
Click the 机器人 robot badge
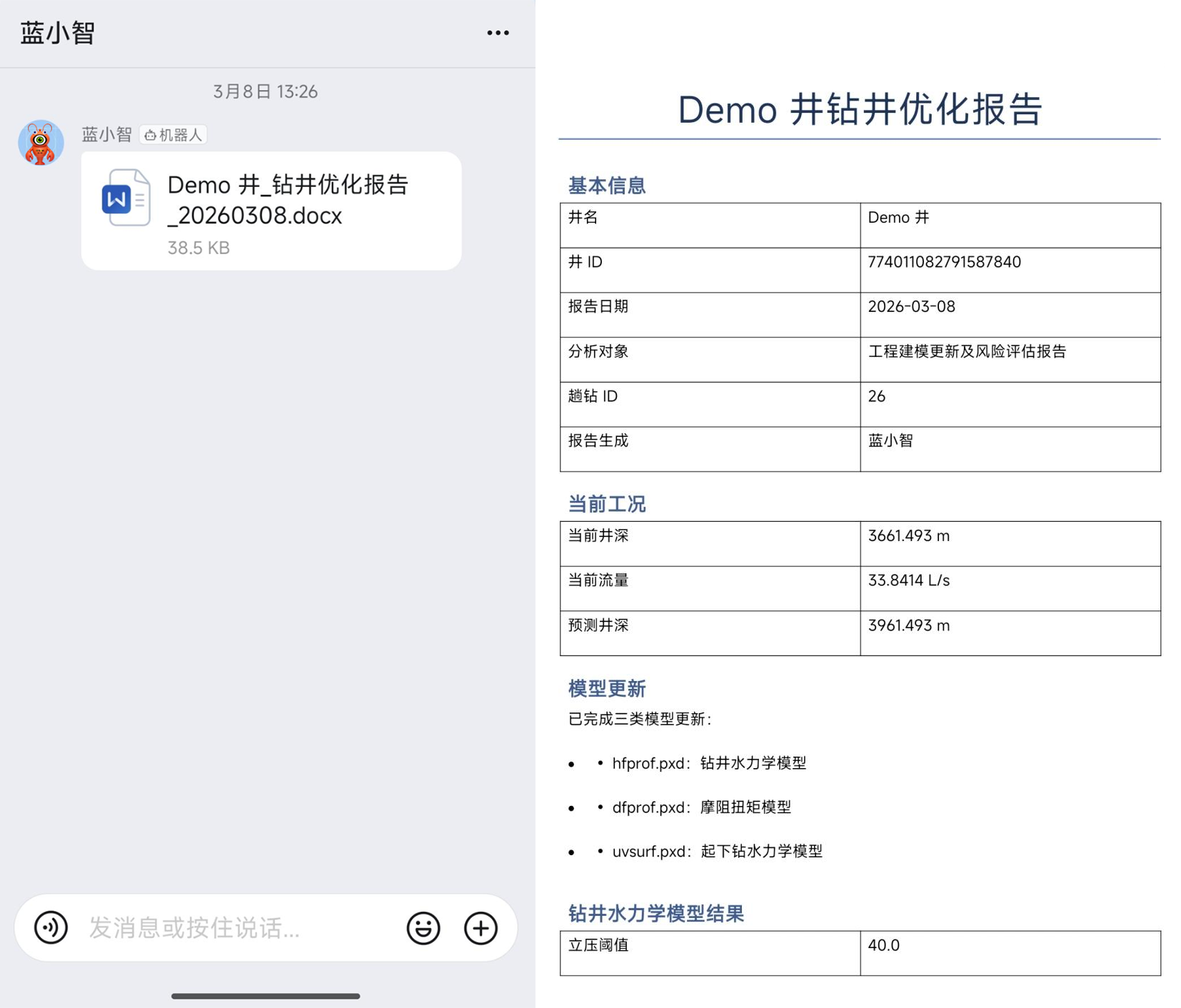click(174, 134)
